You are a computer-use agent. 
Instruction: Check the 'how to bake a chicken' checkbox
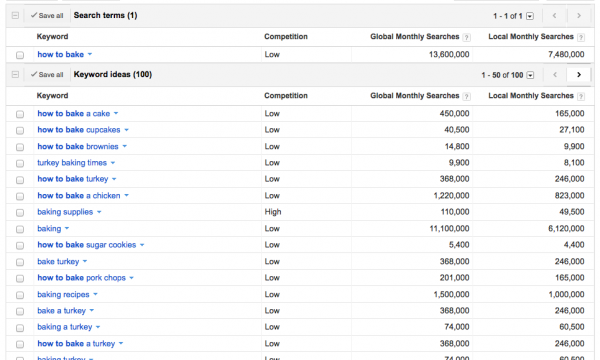pyautogui.click(x=20, y=196)
